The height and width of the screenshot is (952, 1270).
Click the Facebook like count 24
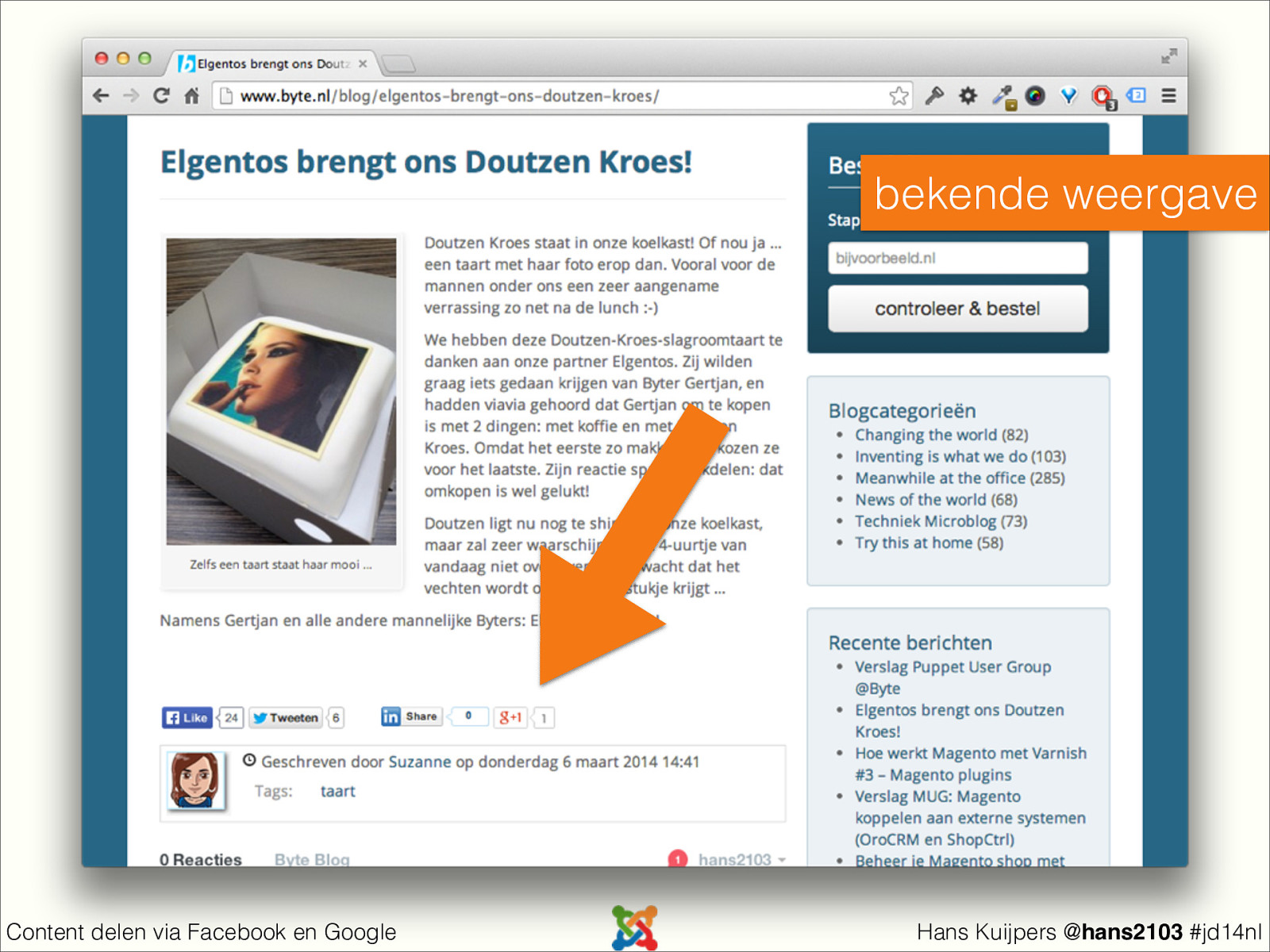point(231,717)
